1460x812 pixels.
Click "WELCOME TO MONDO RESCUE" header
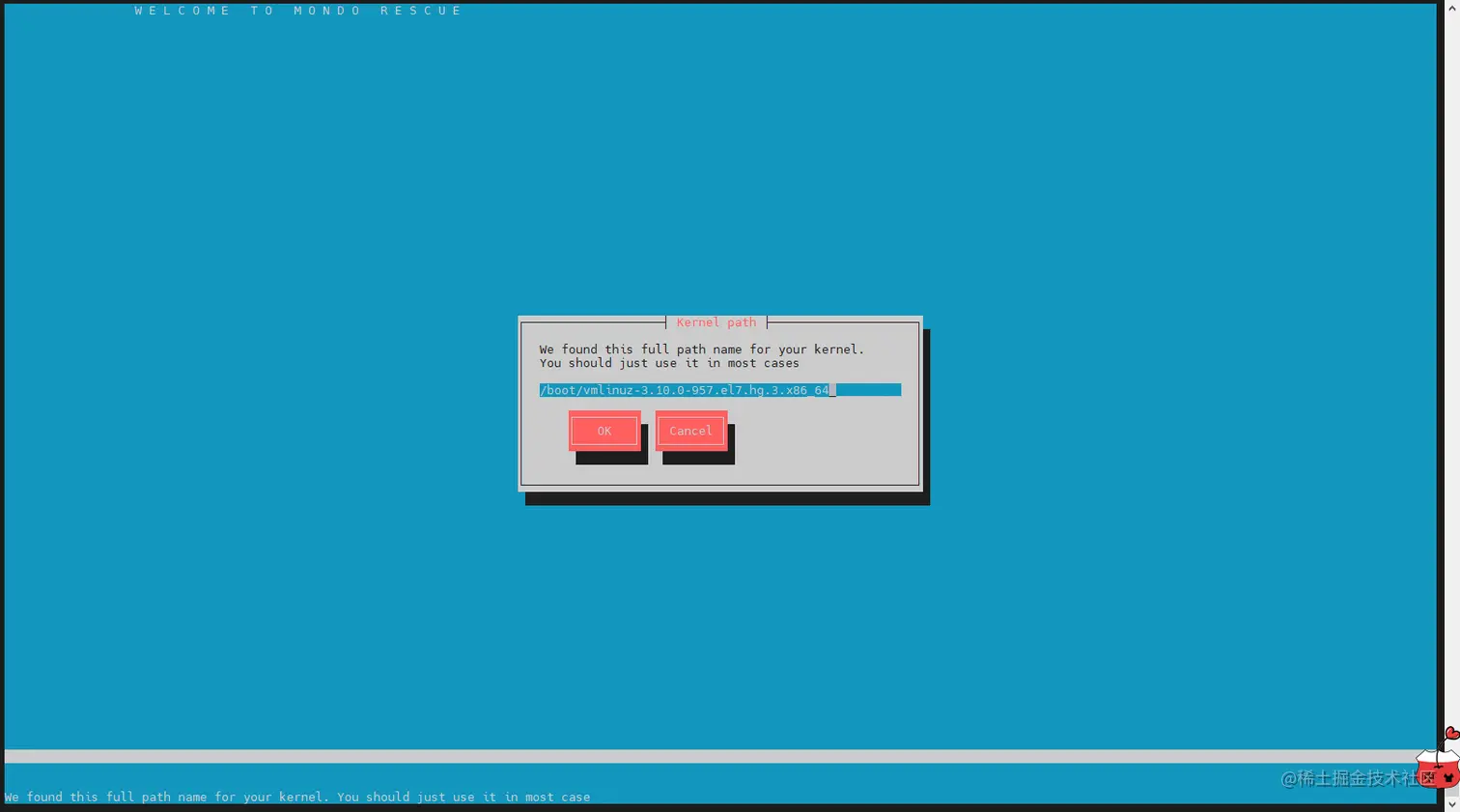[x=298, y=11]
